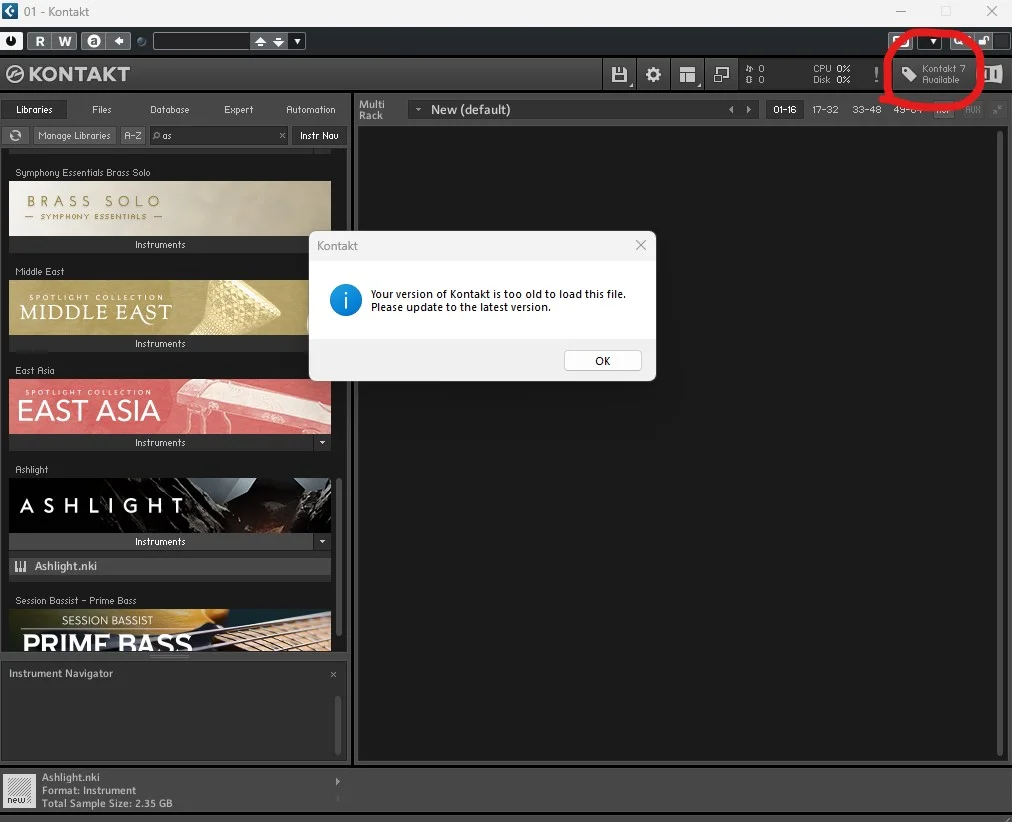1012x822 pixels.
Task: Open Ashlight library banner
Action: (170, 505)
